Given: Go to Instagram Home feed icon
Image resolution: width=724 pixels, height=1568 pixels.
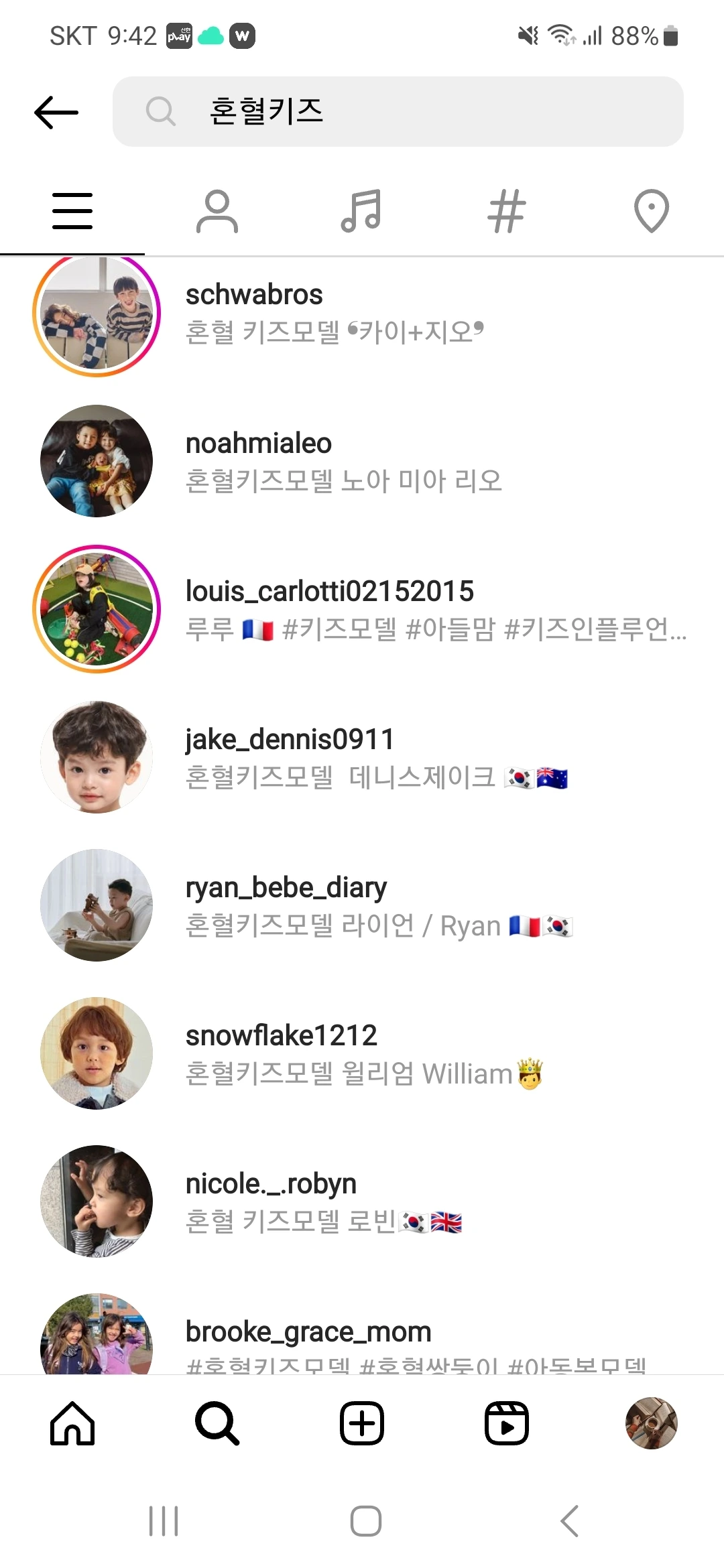Looking at the screenshot, I should point(72,1423).
